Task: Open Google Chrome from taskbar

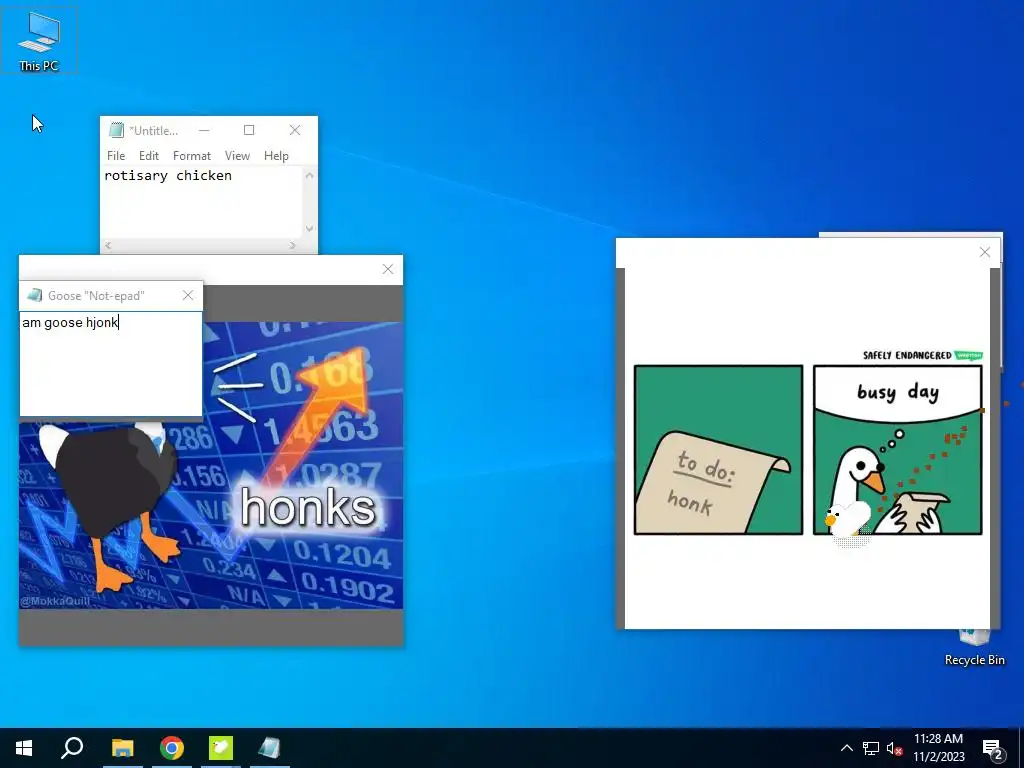Action: (x=172, y=748)
